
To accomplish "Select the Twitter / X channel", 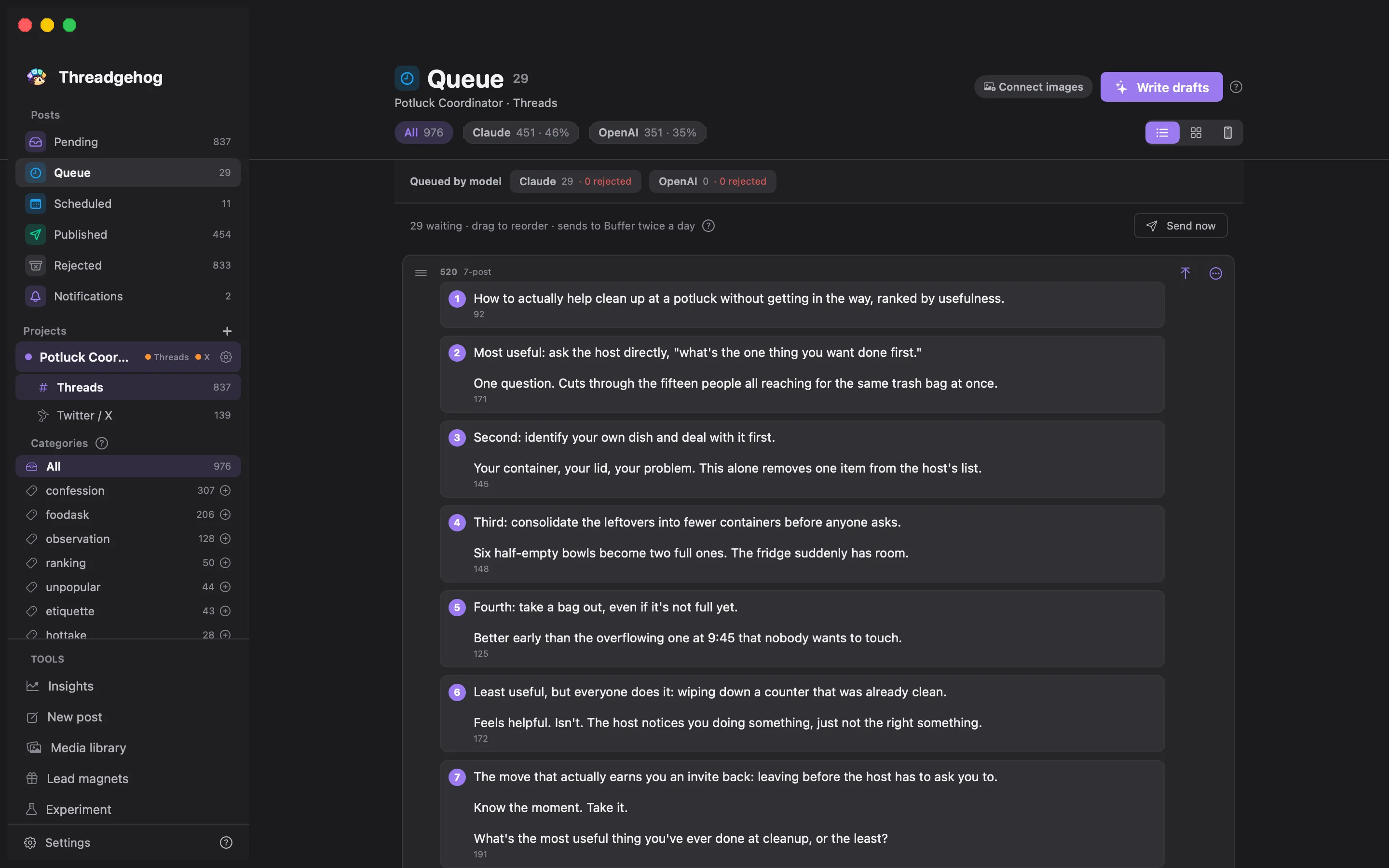I will pyautogui.click(x=128, y=415).
